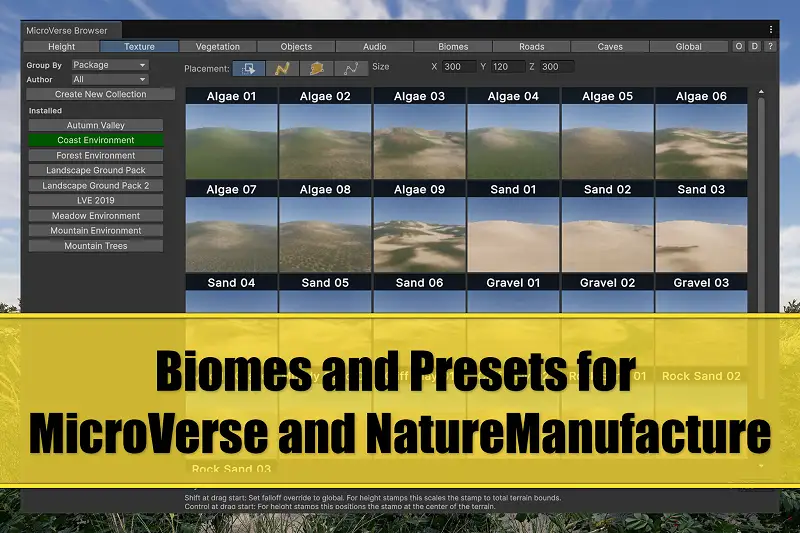Click the D button beside Global tab
The height and width of the screenshot is (533, 800).
point(755,46)
